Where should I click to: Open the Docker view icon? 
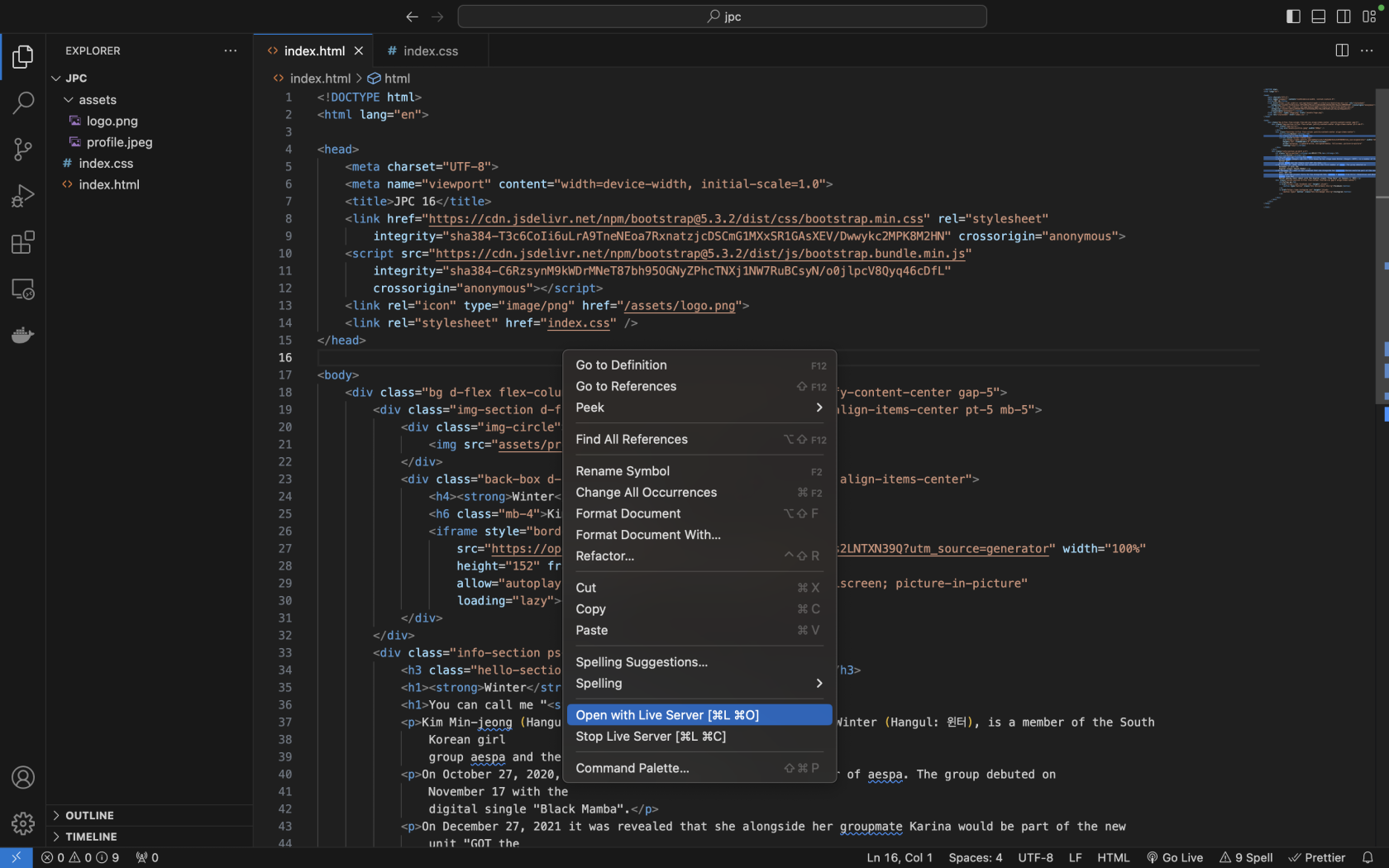point(22,336)
